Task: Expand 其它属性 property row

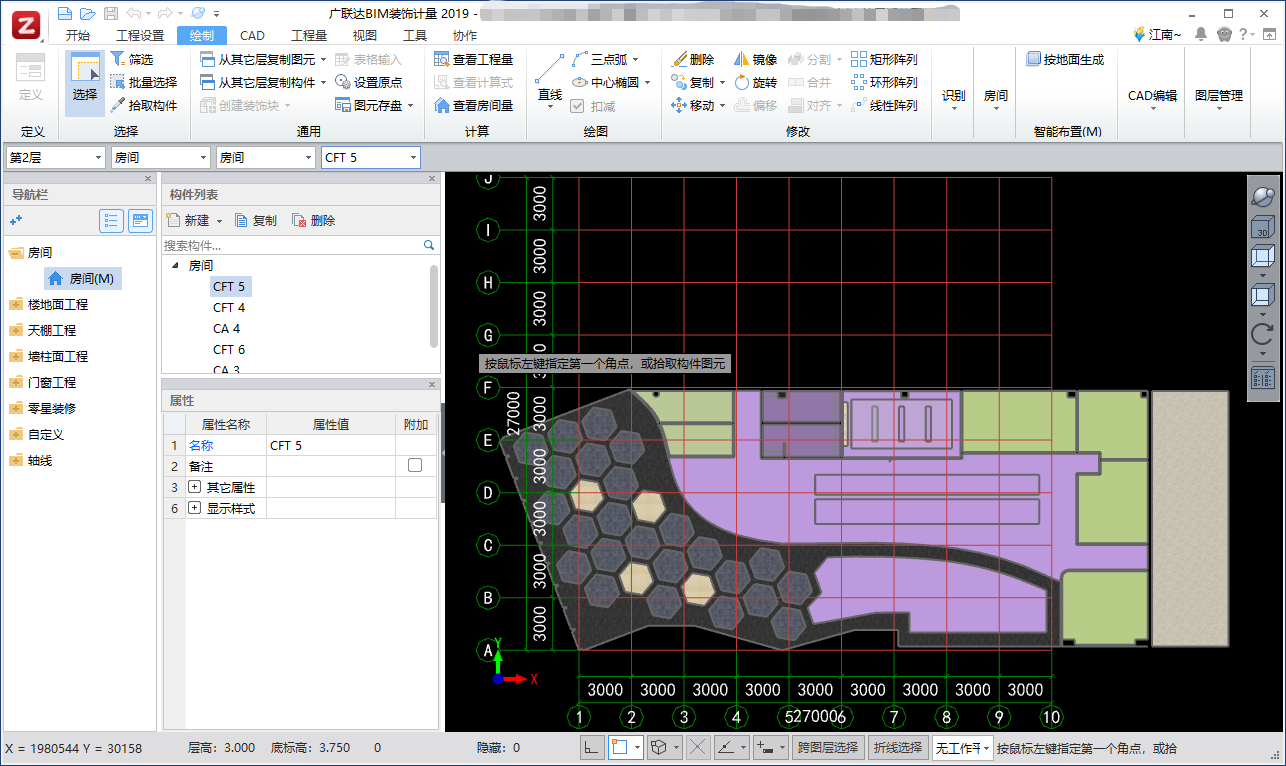Action: coord(194,487)
